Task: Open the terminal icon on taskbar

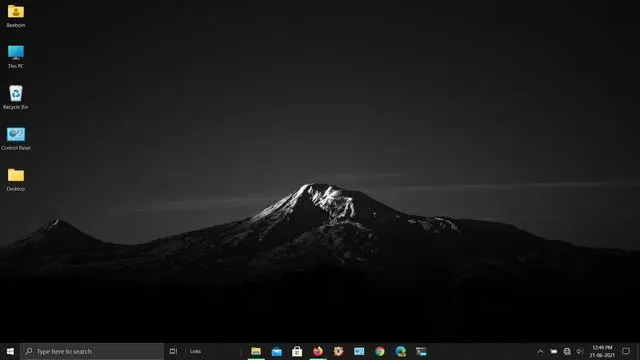Action: pyautogui.click(x=421, y=351)
